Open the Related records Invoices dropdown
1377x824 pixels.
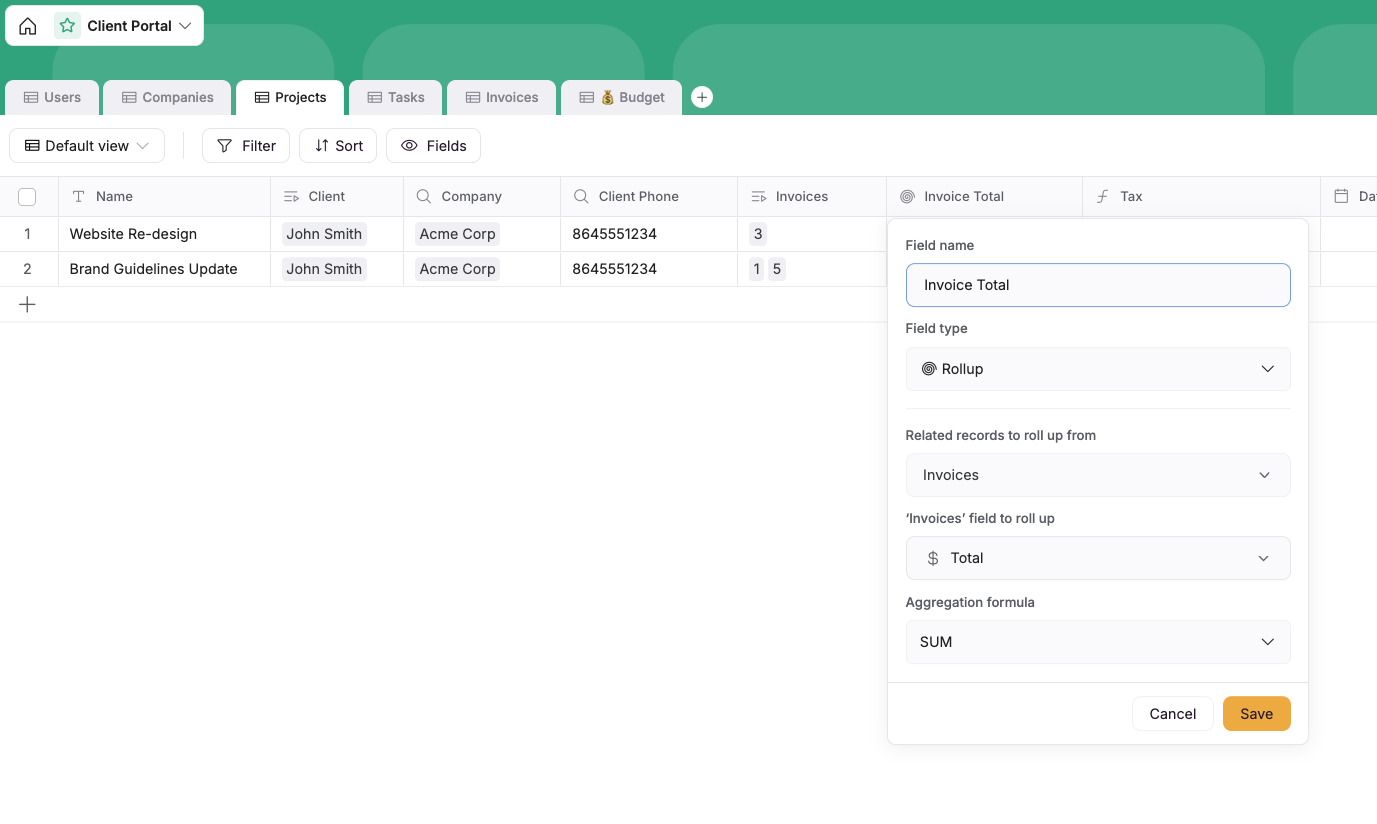[x=1098, y=475]
